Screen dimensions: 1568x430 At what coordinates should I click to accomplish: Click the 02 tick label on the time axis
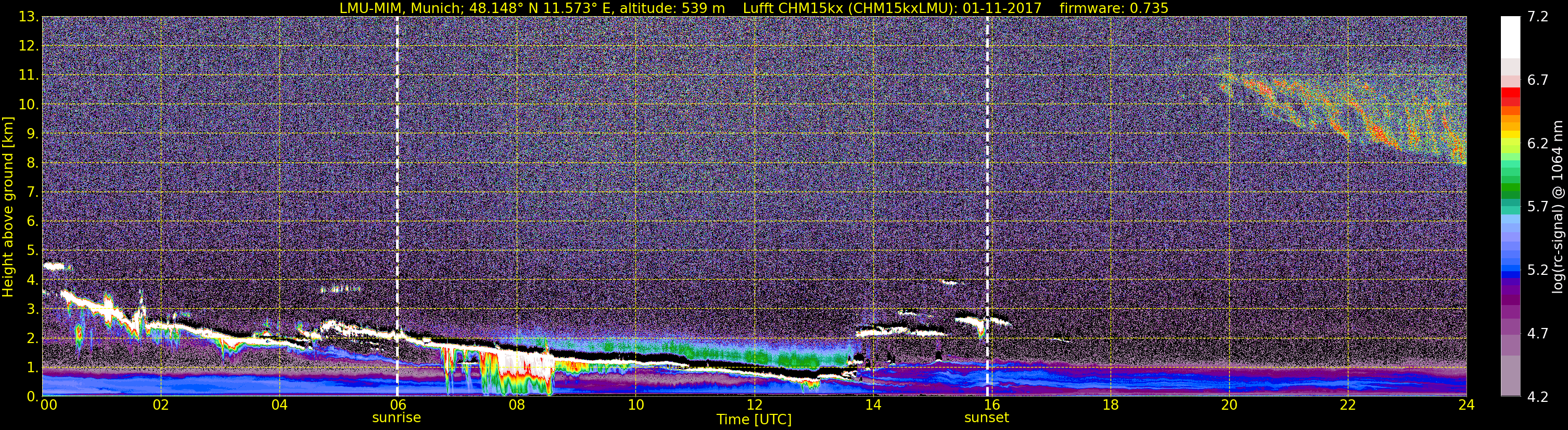click(x=161, y=405)
